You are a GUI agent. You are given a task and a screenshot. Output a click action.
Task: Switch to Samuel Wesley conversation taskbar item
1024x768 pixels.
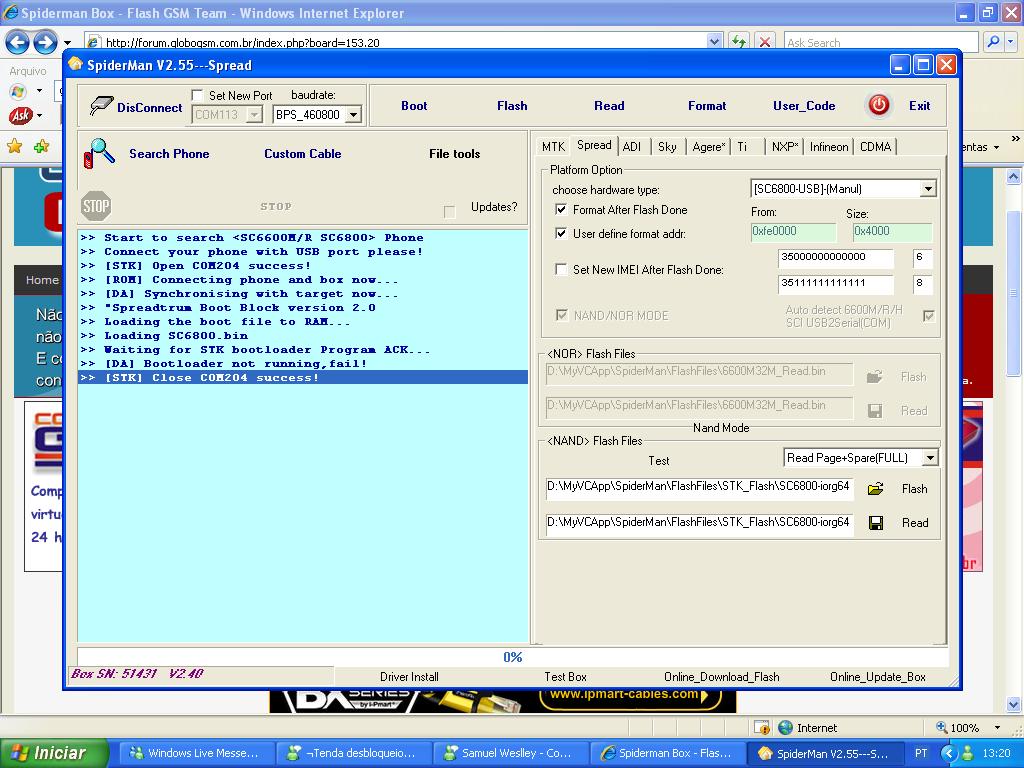pyautogui.click(x=511, y=753)
